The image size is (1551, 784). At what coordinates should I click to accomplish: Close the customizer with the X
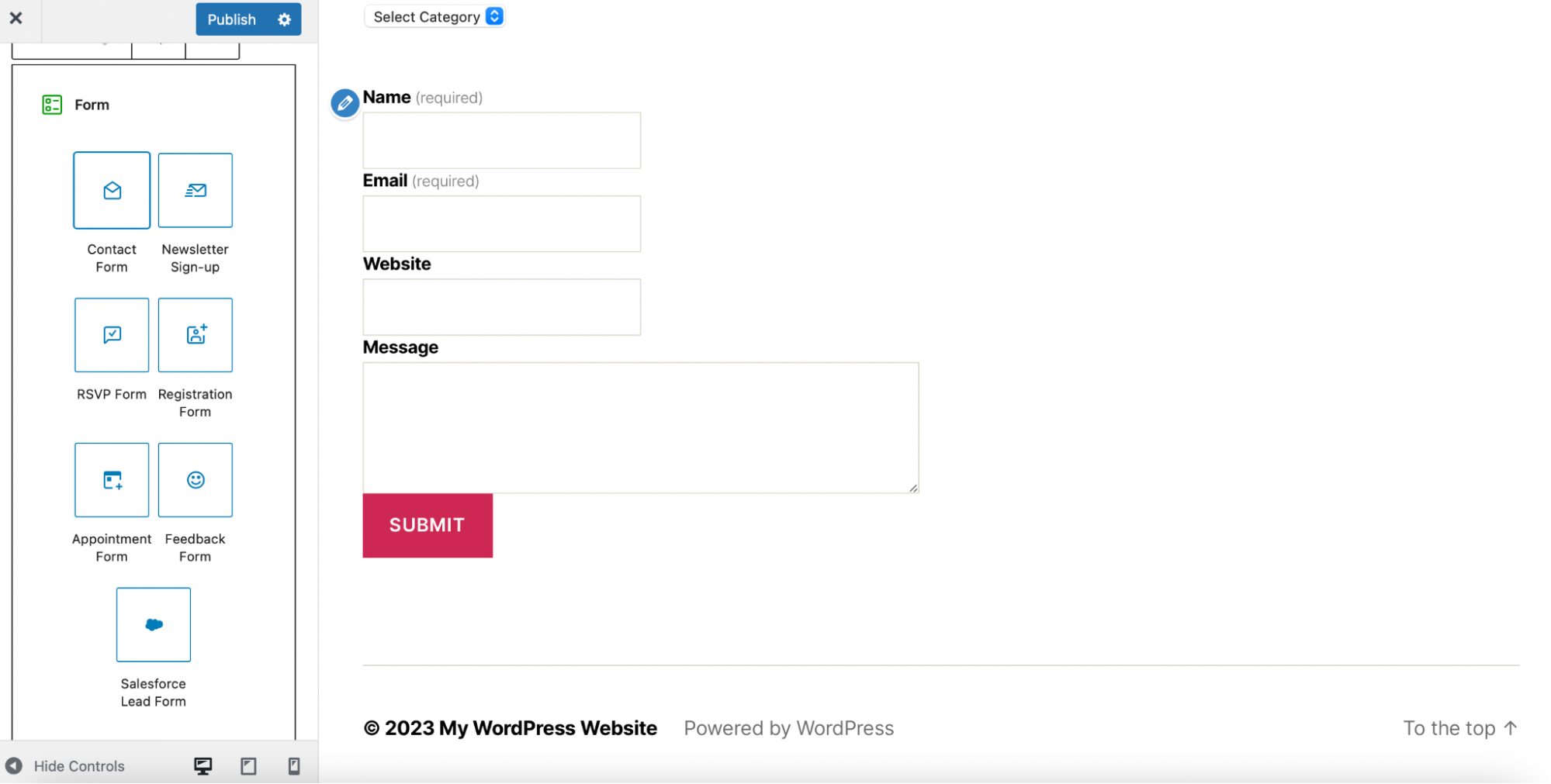(16, 18)
